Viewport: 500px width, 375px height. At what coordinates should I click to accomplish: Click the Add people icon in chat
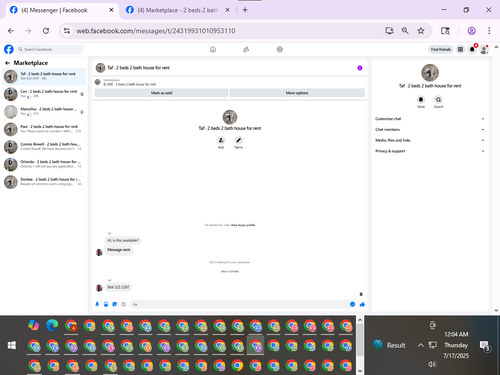221,140
